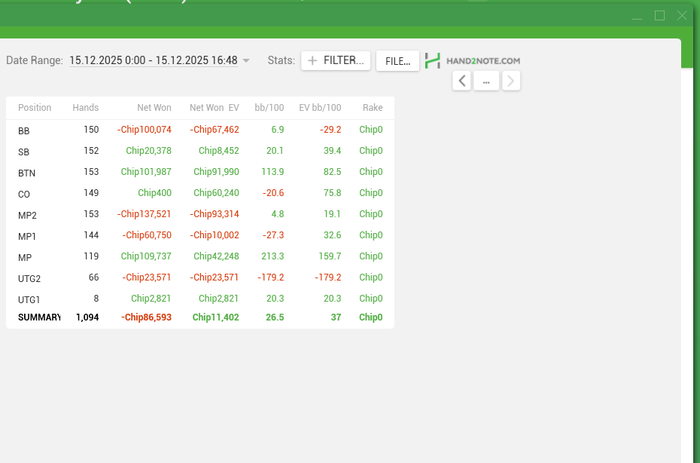
Task: Click bb/100 value 213.3
Action: point(273,256)
